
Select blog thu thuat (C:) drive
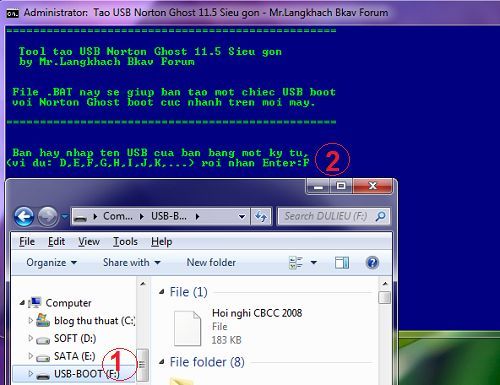94,321
